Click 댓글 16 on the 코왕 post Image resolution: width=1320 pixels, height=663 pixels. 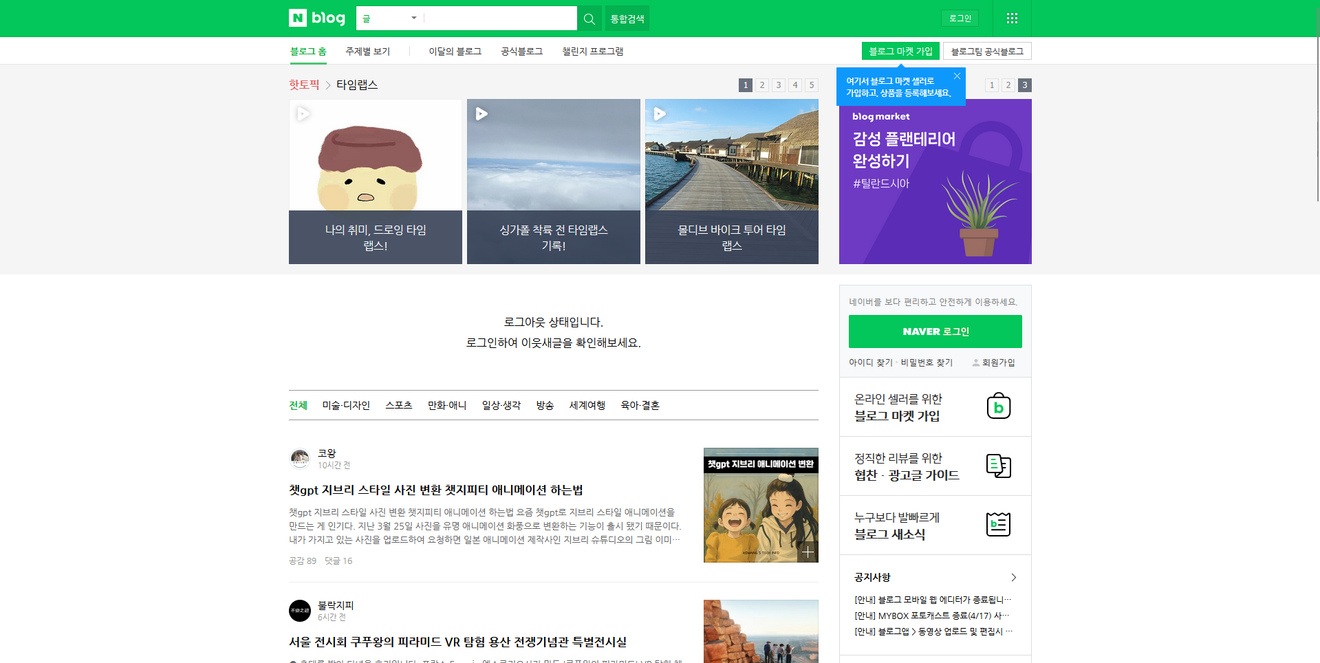(338, 561)
